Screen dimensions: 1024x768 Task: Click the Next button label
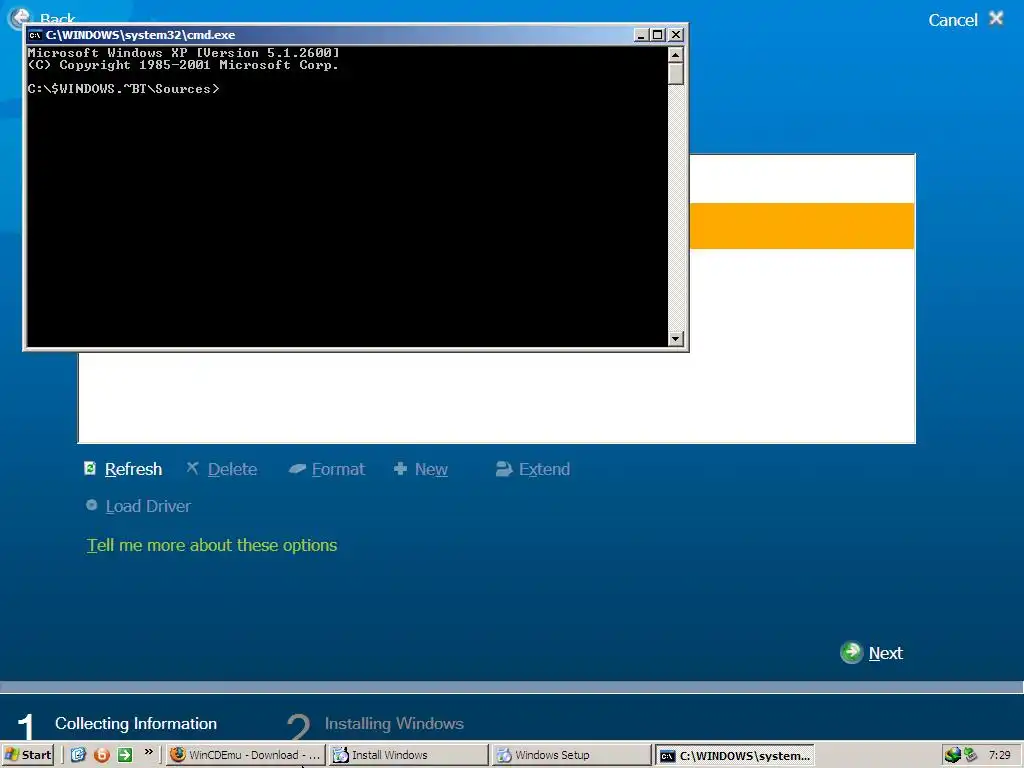point(886,653)
